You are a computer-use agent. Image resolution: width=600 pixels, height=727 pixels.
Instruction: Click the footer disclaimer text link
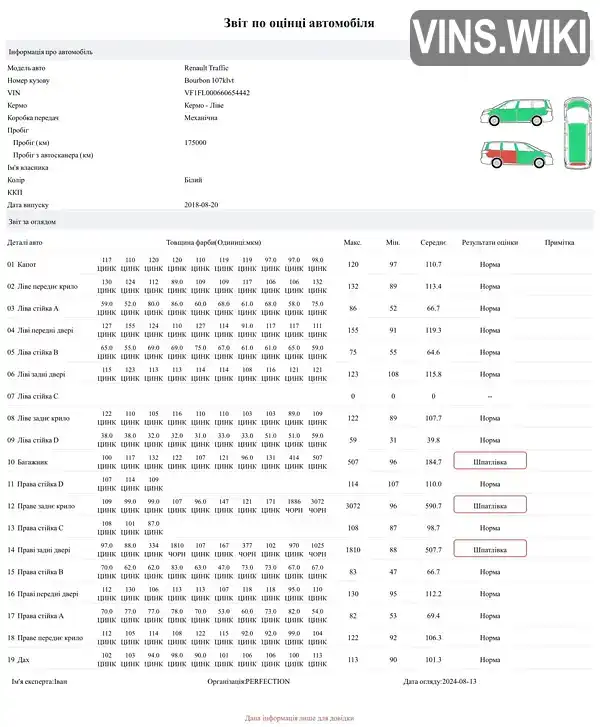(299, 718)
